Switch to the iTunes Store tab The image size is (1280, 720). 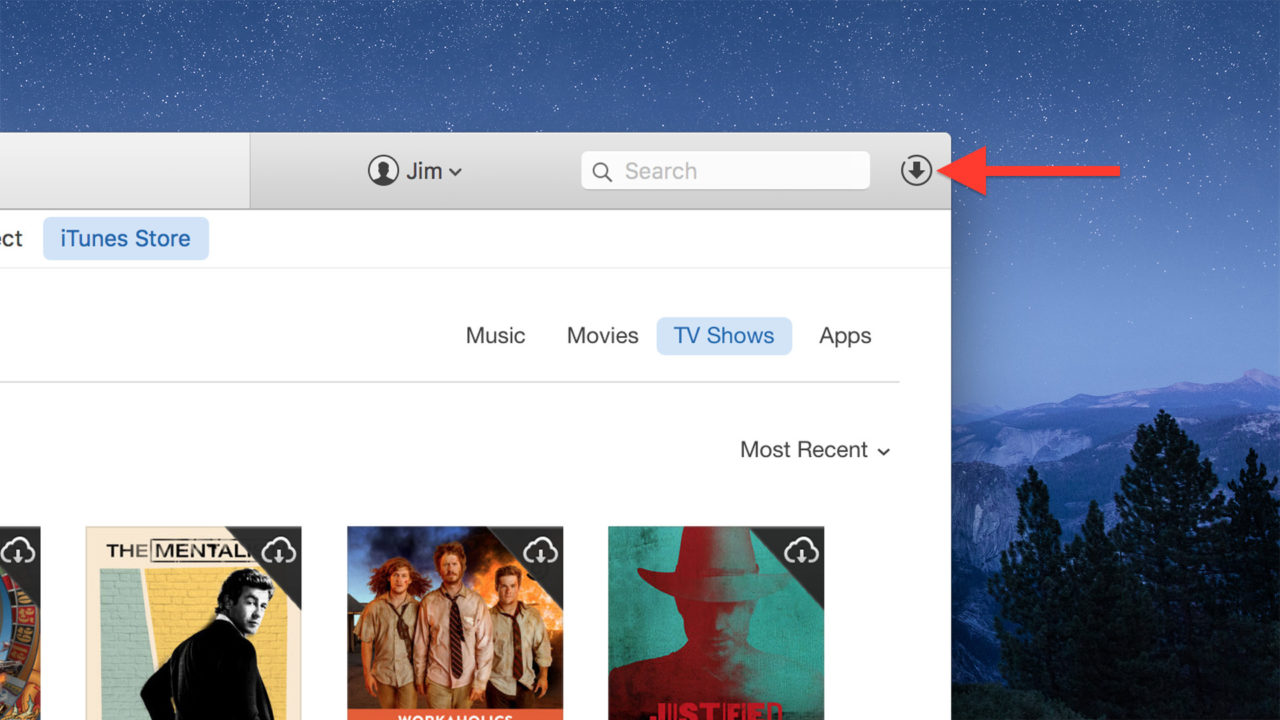pyautogui.click(x=125, y=239)
